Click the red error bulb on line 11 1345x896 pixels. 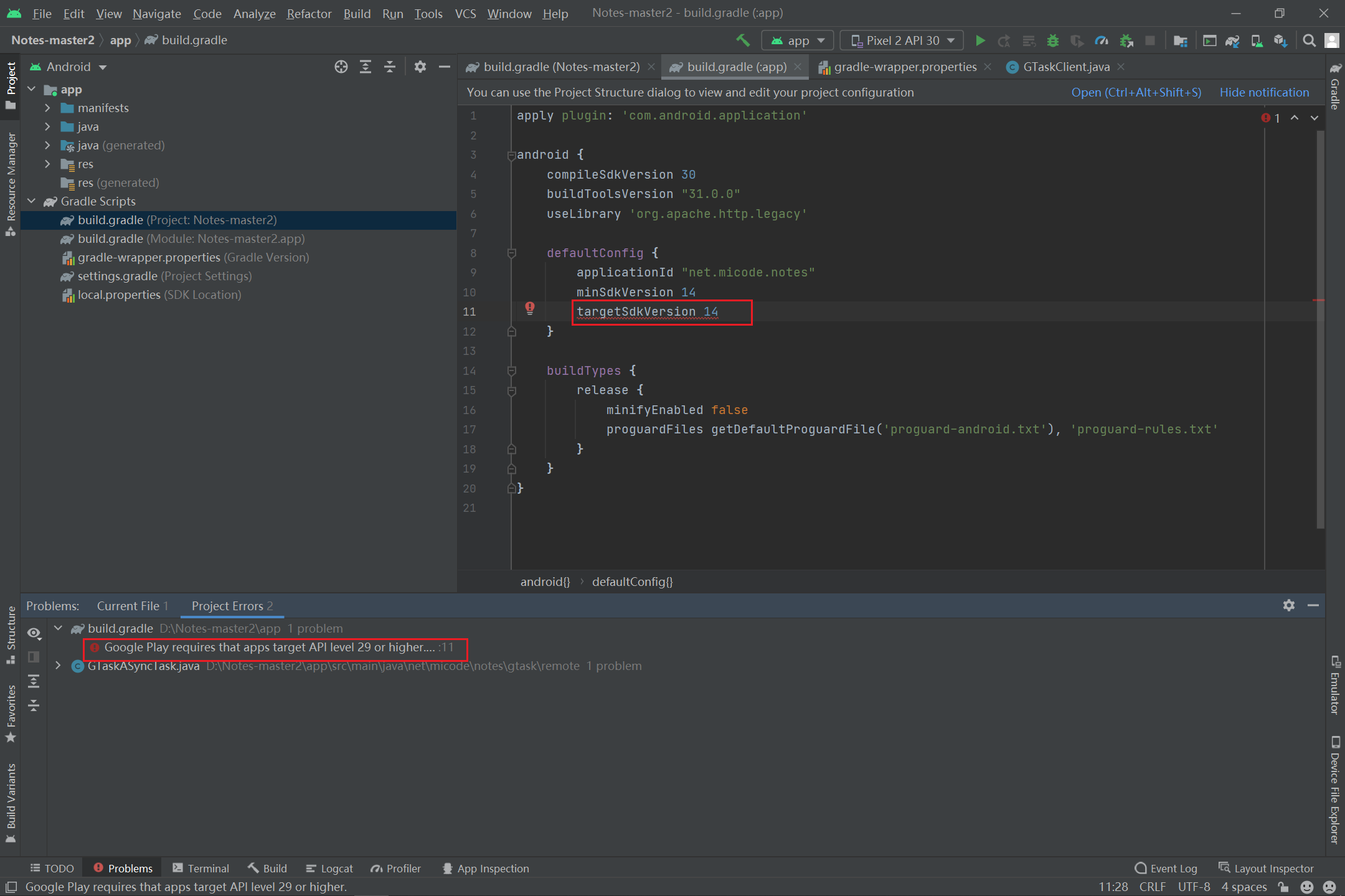click(x=529, y=308)
